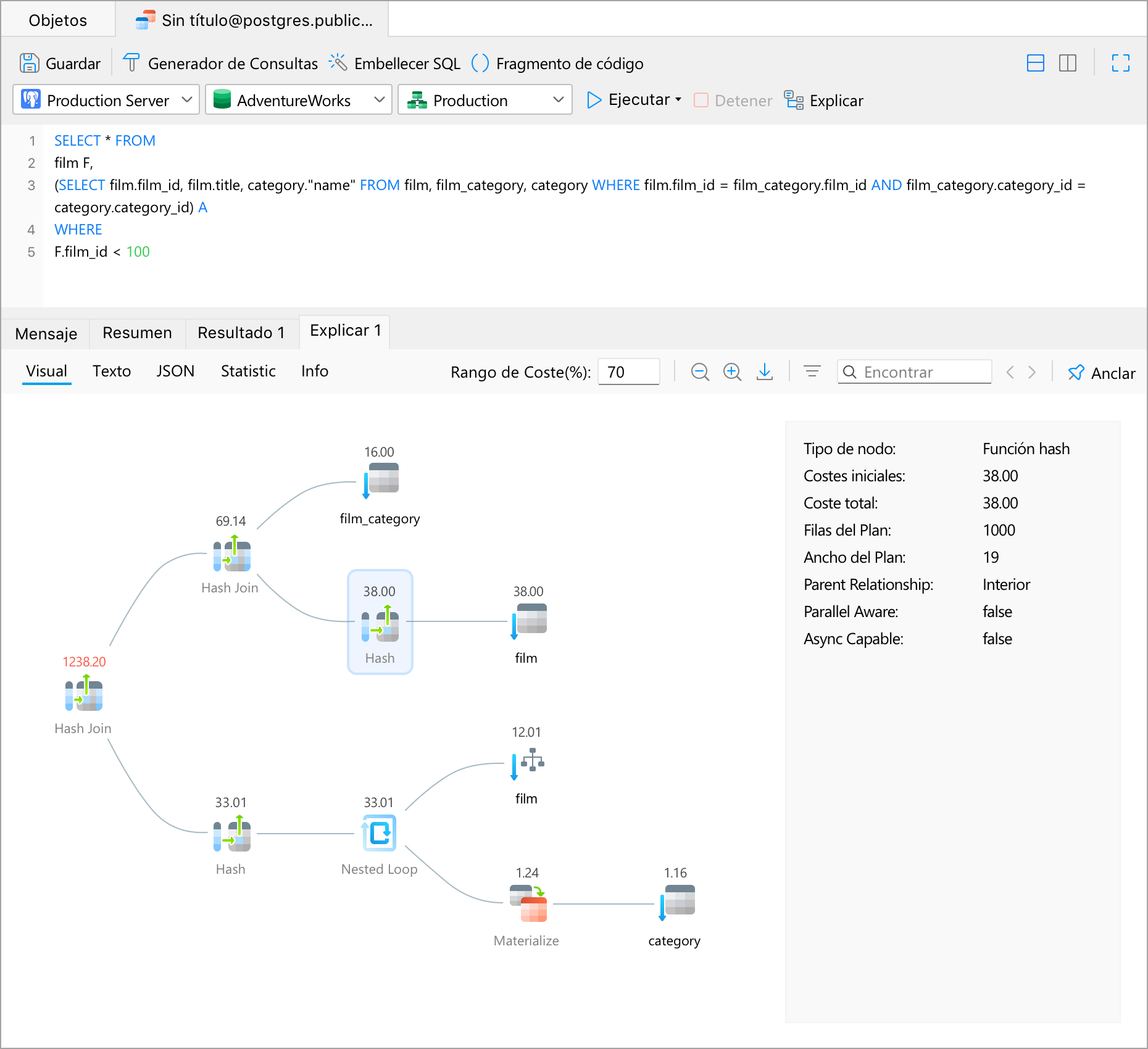Screen dimensions: 1148x1049
Task: Expand the AdventureWorks database dropdown
Action: tap(299, 100)
